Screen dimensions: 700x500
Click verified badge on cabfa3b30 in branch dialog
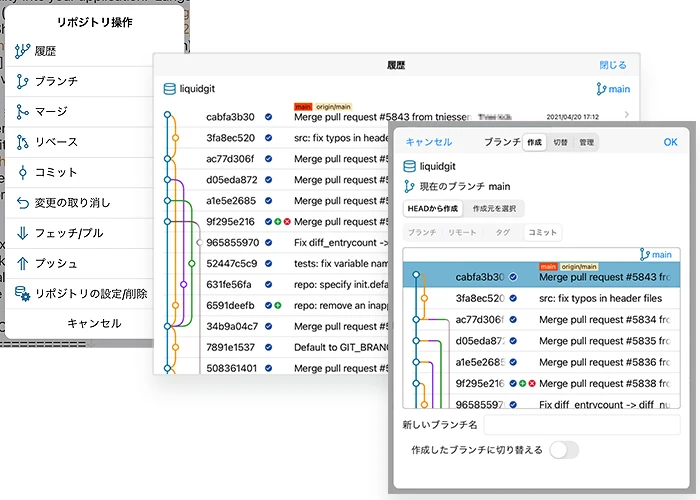[x=513, y=277]
